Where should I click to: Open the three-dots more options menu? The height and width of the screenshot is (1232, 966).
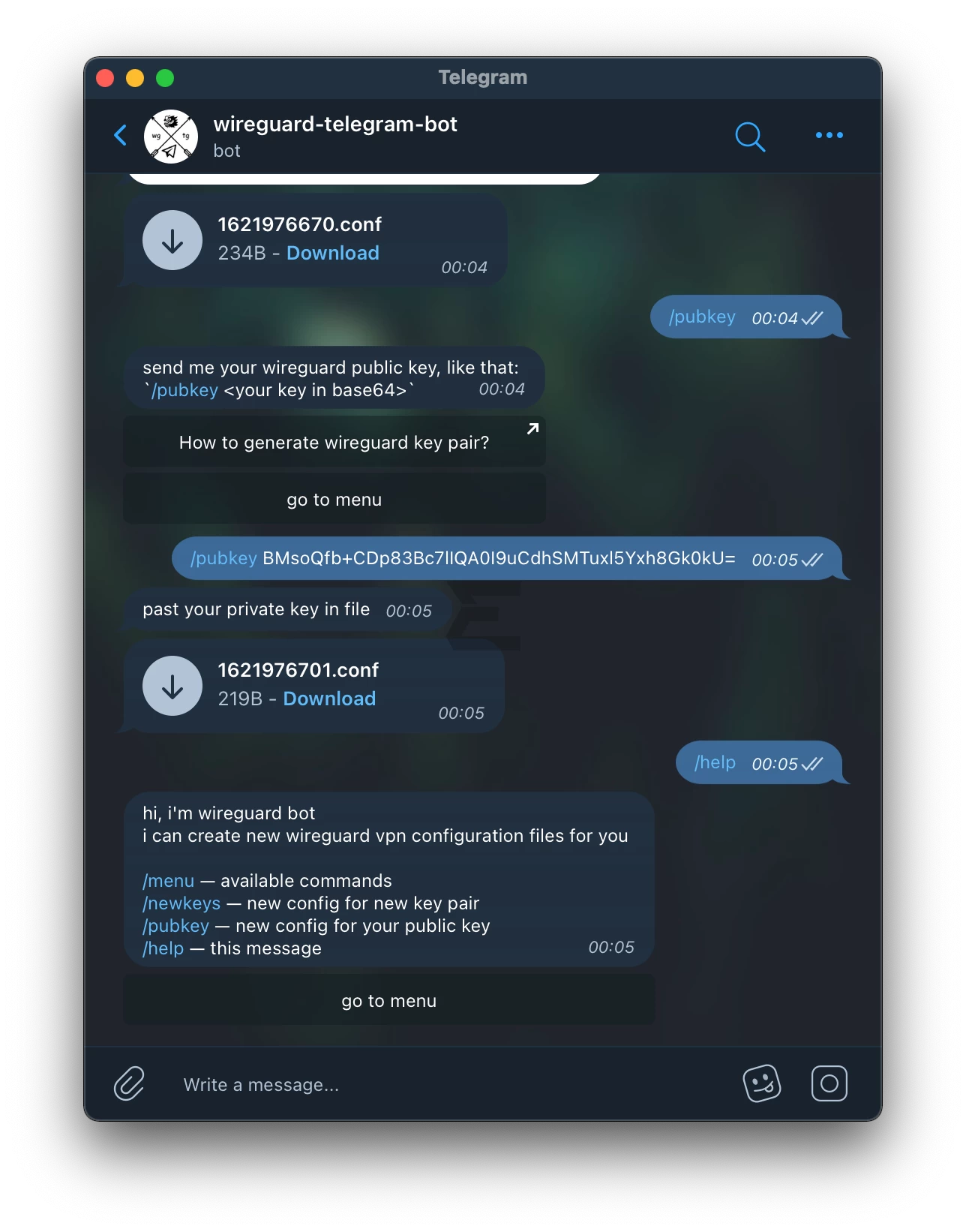829,136
